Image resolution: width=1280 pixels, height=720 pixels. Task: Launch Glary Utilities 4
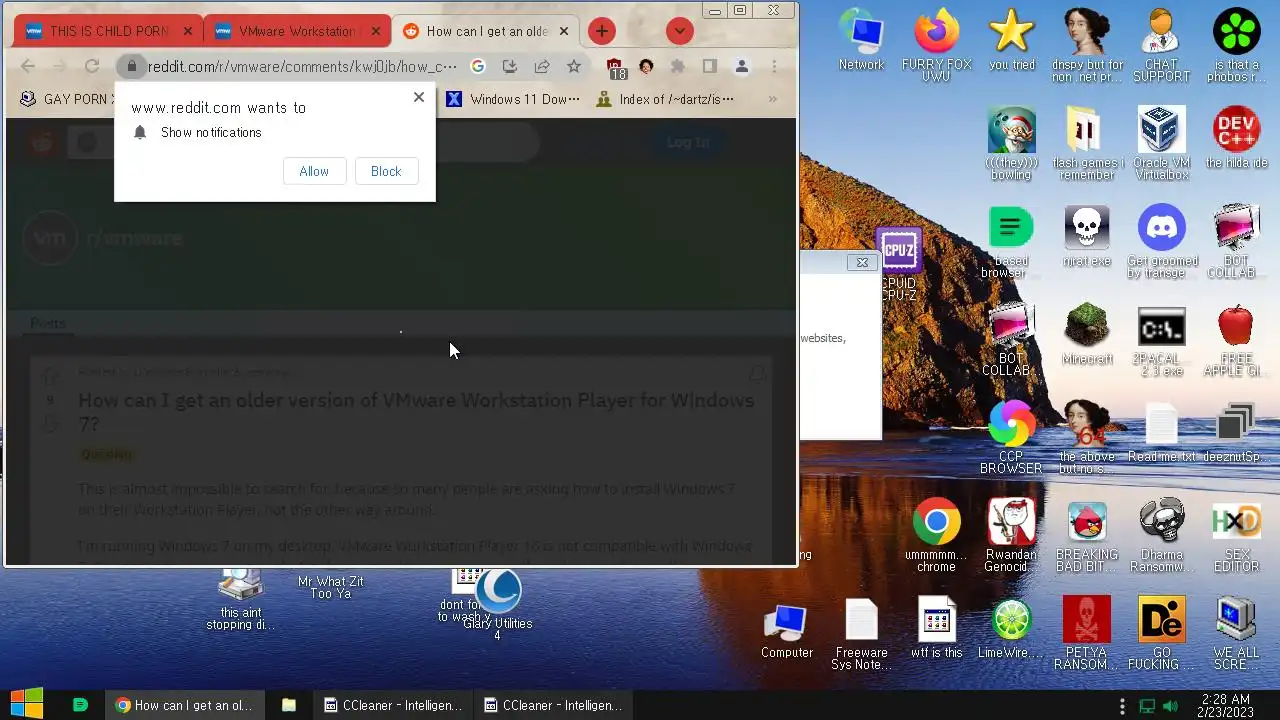coord(498,605)
